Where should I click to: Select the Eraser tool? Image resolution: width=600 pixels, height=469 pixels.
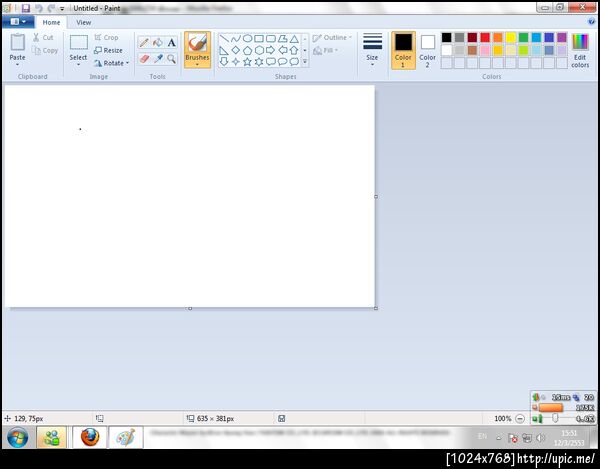click(144, 59)
